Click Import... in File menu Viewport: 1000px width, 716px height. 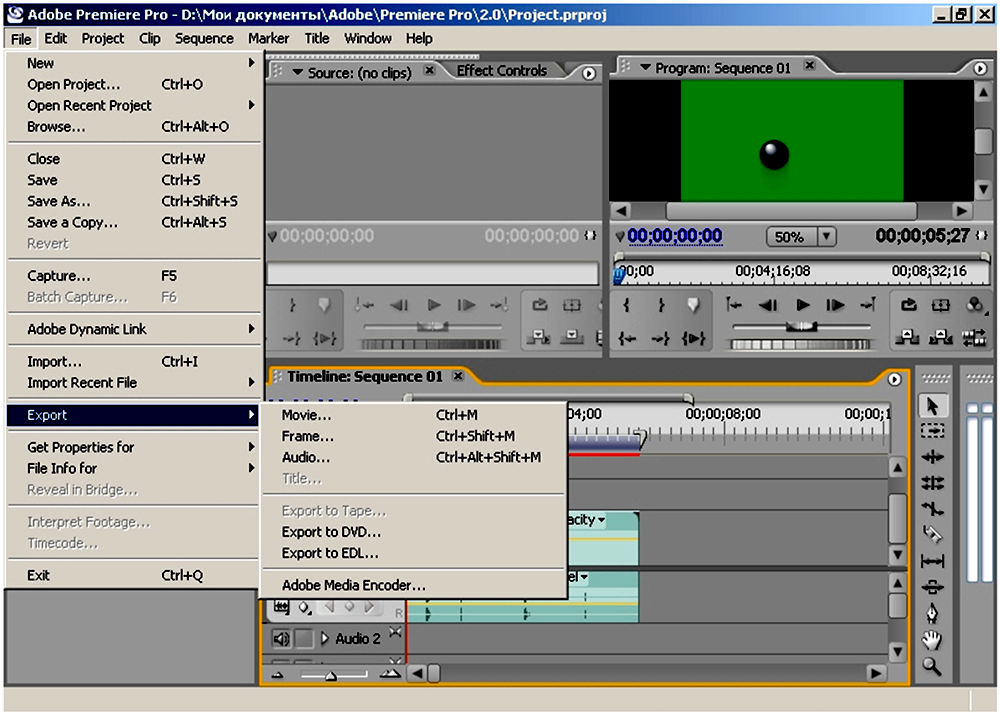pyautogui.click(x=135, y=362)
